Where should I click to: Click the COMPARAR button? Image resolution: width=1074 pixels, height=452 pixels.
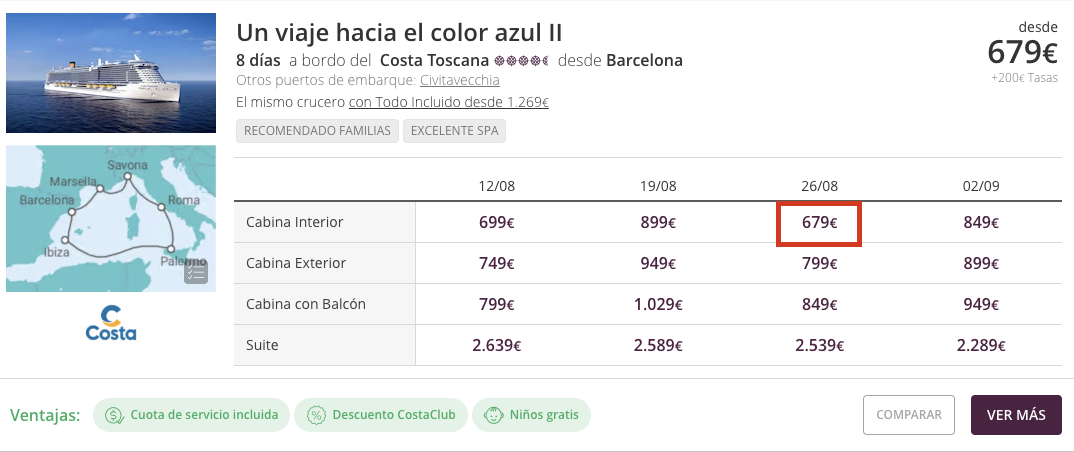pos(909,415)
